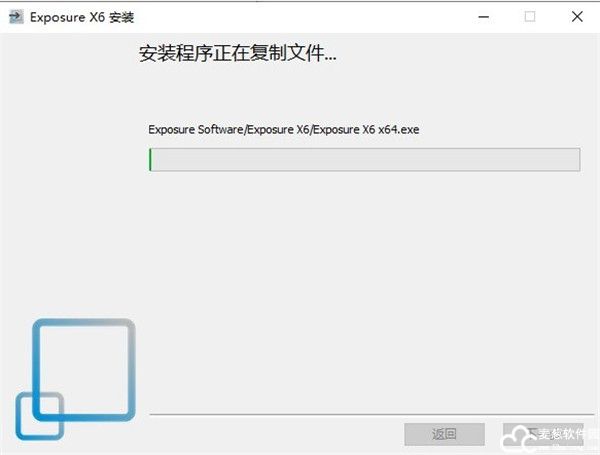The height and width of the screenshot is (455, 600).
Task: Click the 麦葱软件 watermark text
Action: [567, 434]
